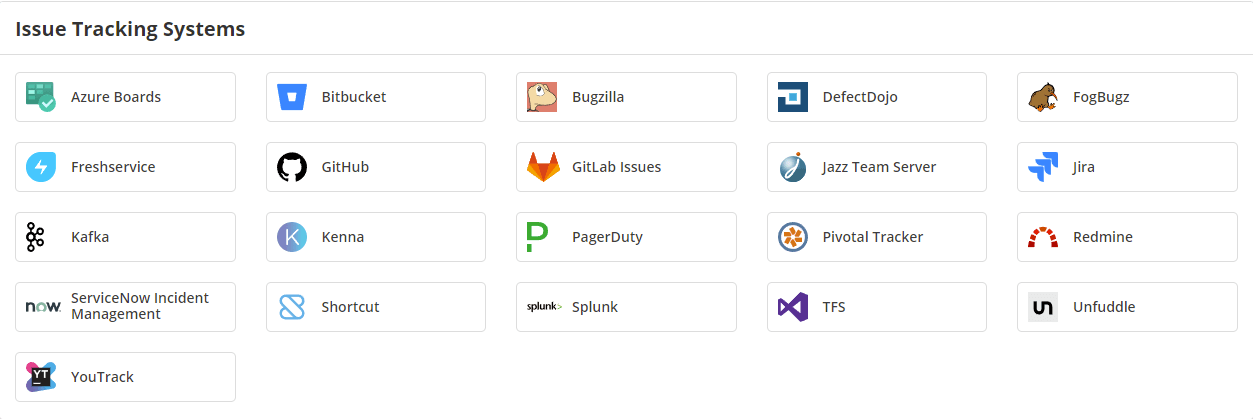Open the Kenna integration card
This screenshot has width=1253, height=419.
tap(375, 237)
